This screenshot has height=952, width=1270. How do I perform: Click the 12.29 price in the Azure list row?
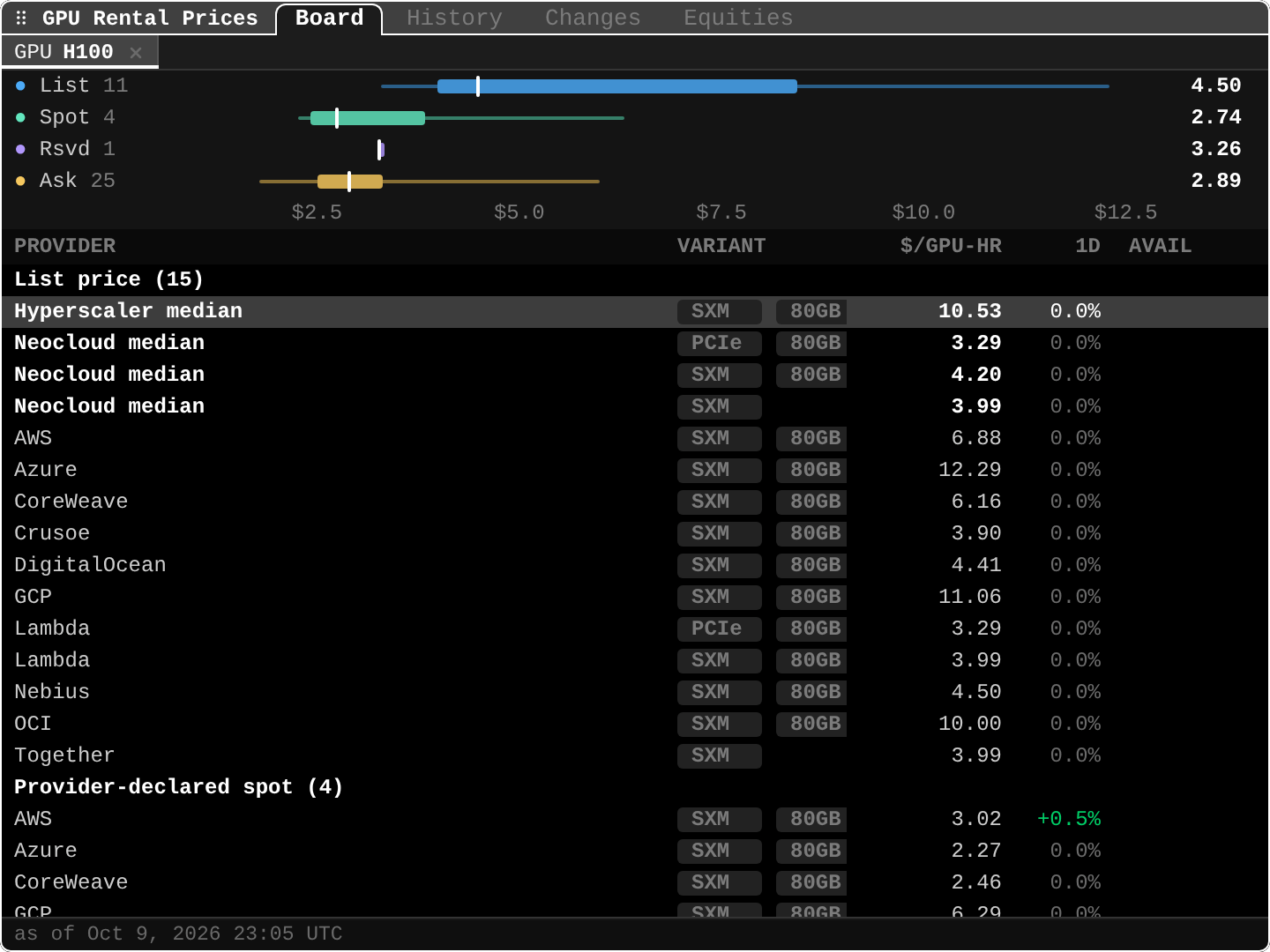[x=969, y=470]
